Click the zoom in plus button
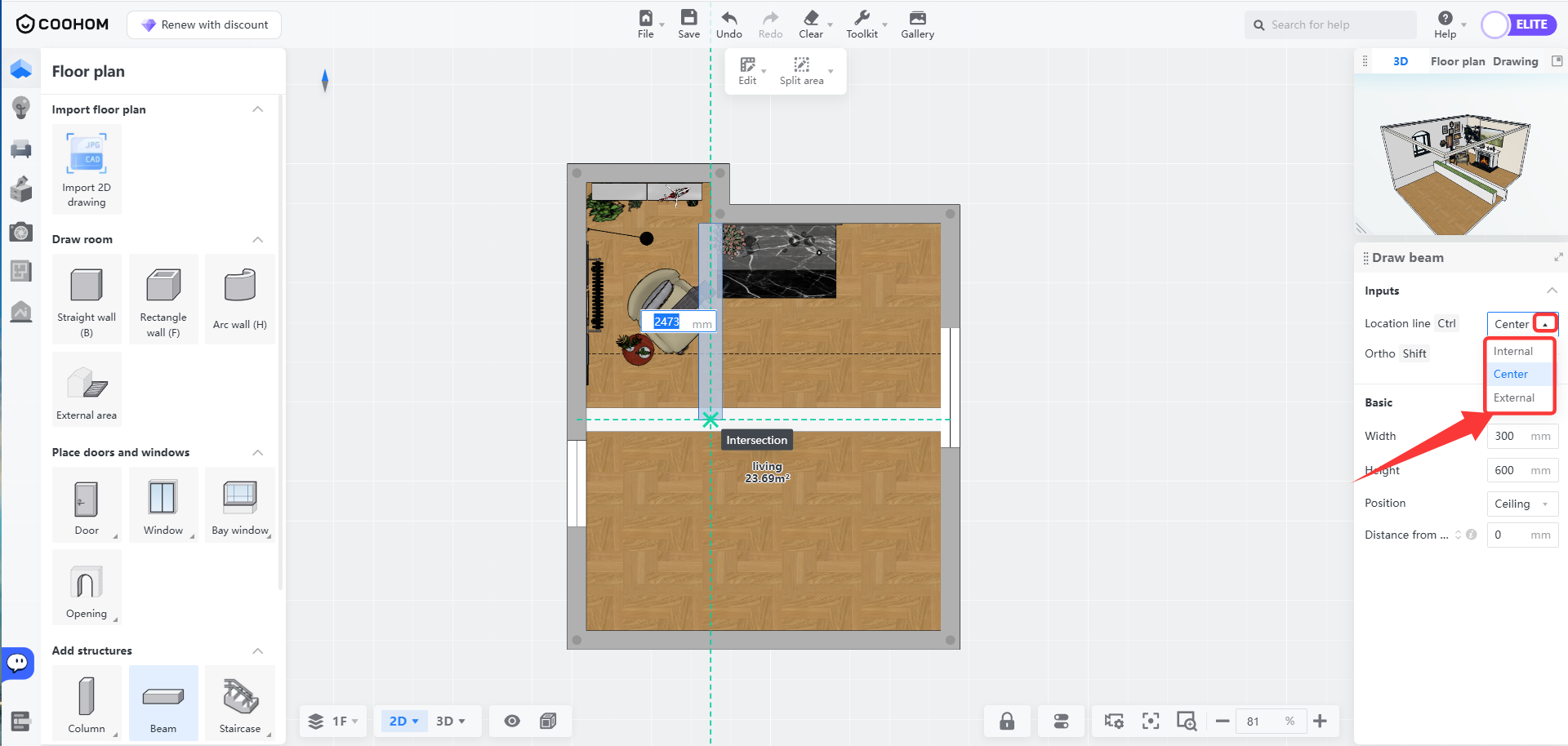Screen dimensions: 1568x746 [x=1320, y=721]
